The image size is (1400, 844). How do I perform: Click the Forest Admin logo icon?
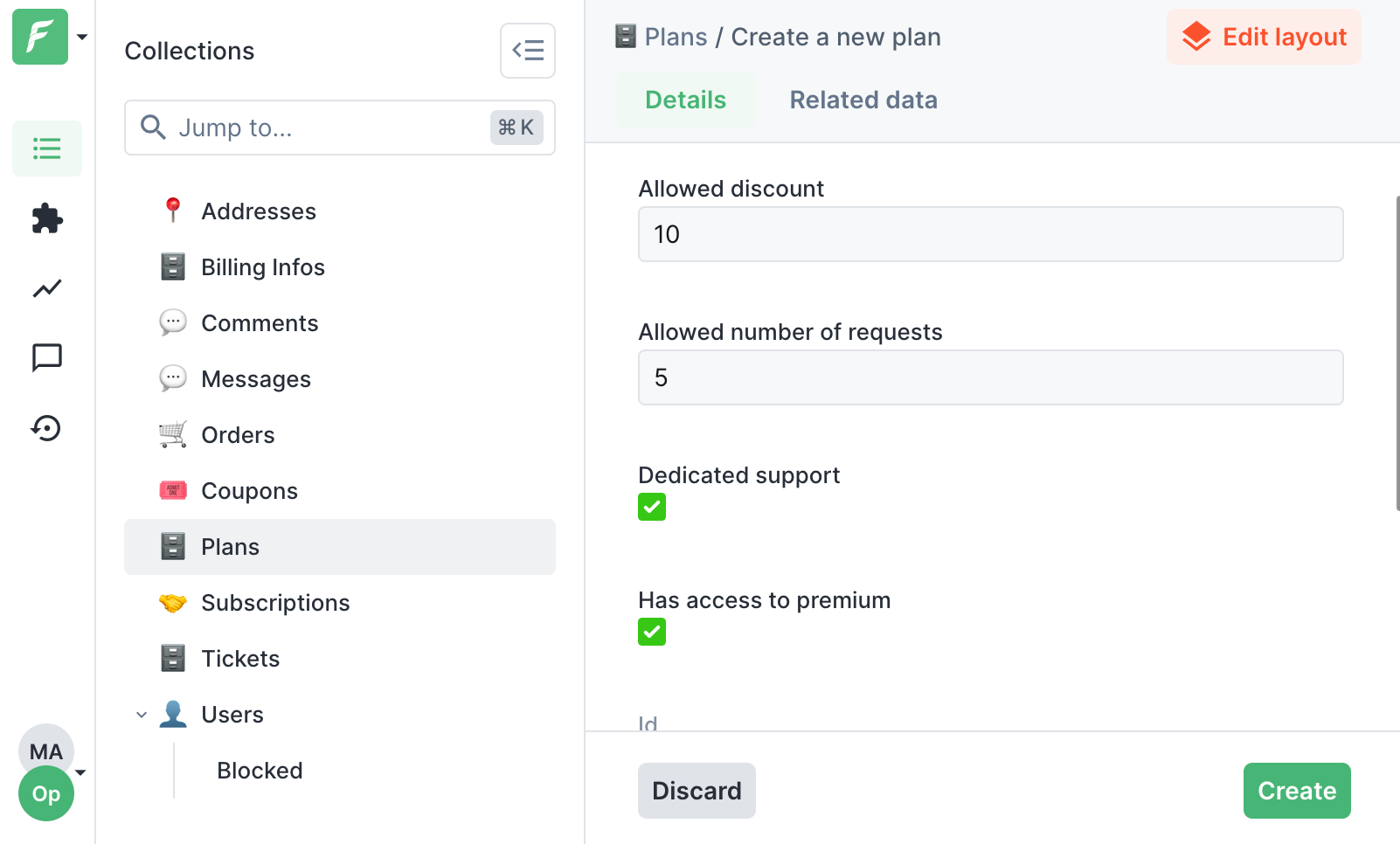coord(39,37)
